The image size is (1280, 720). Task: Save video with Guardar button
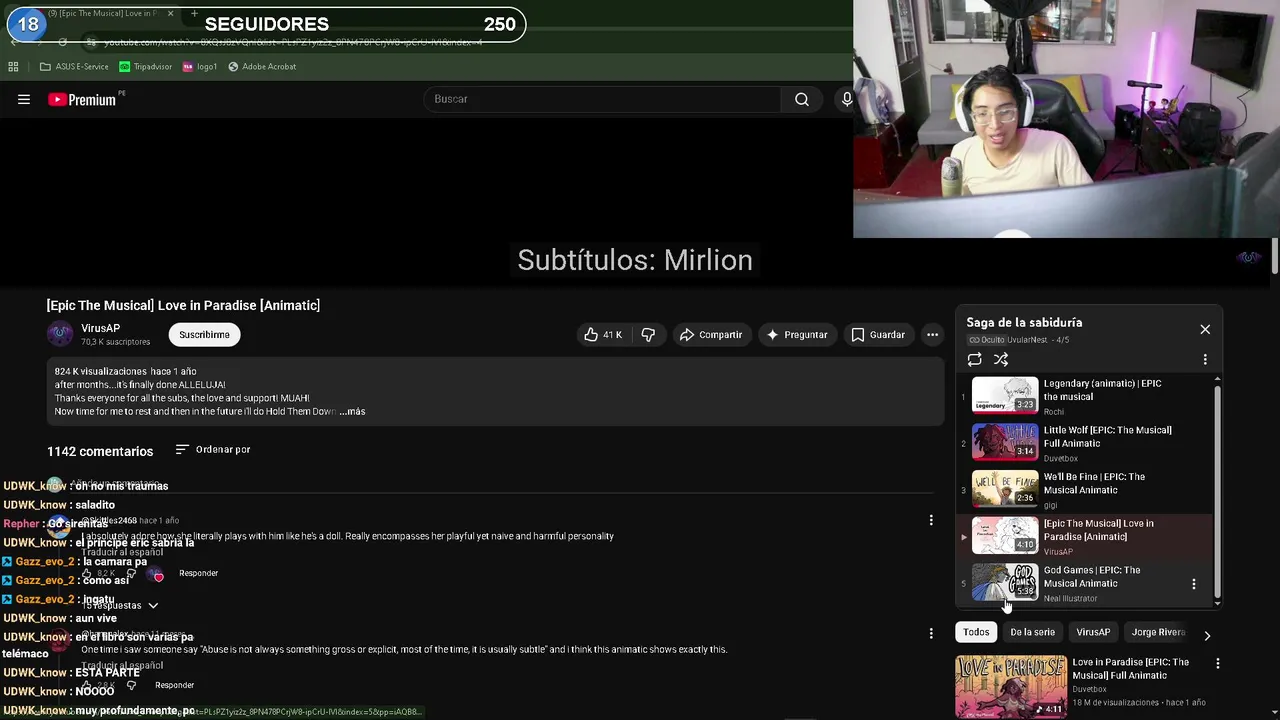point(877,335)
